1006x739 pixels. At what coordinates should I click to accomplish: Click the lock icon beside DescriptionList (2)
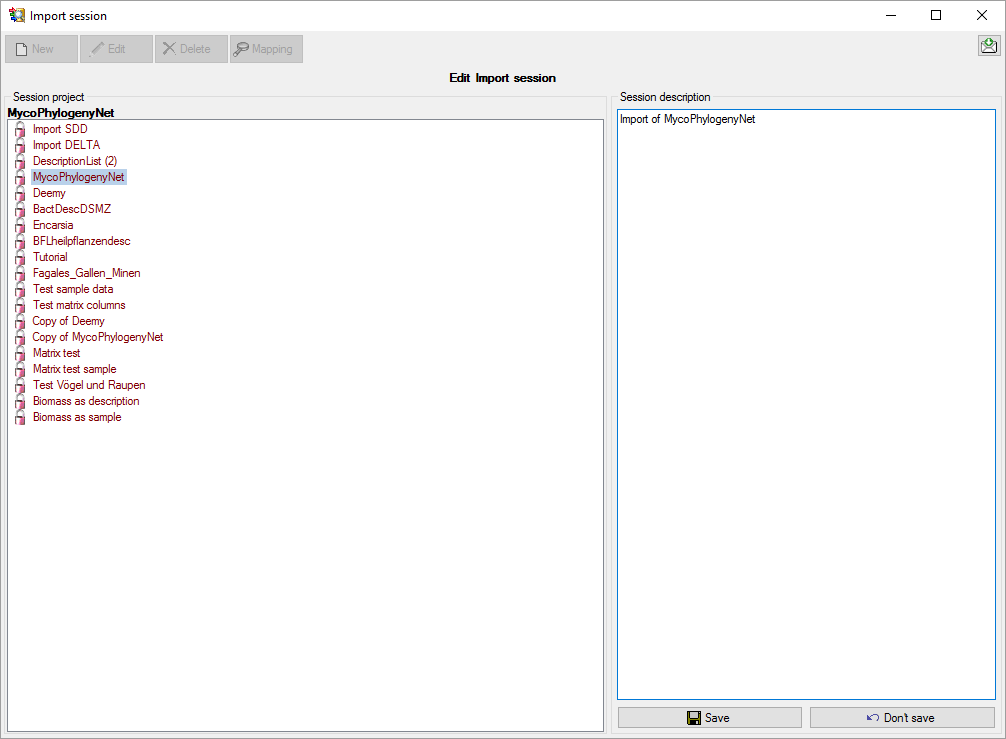pos(20,162)
